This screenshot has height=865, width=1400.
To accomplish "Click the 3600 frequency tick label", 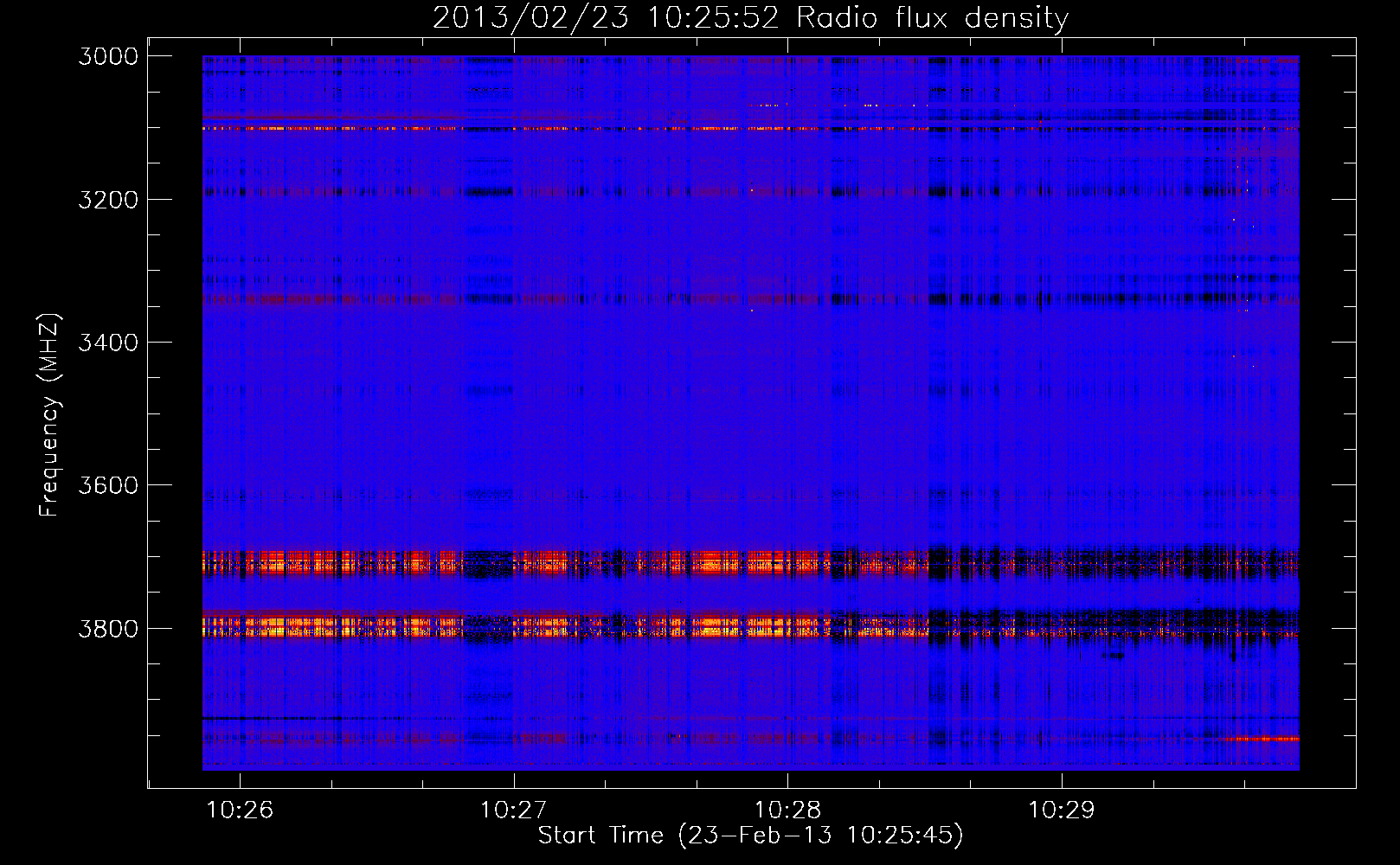I will [108, 485].
